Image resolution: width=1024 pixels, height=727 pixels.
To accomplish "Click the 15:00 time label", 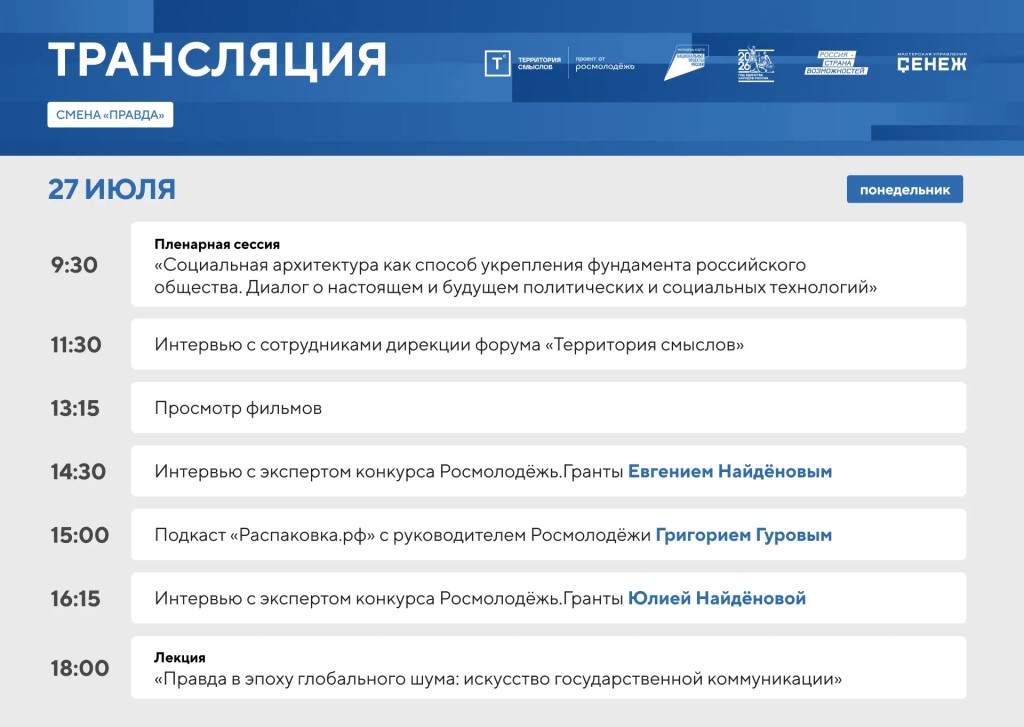I will [x=80, y=535].
